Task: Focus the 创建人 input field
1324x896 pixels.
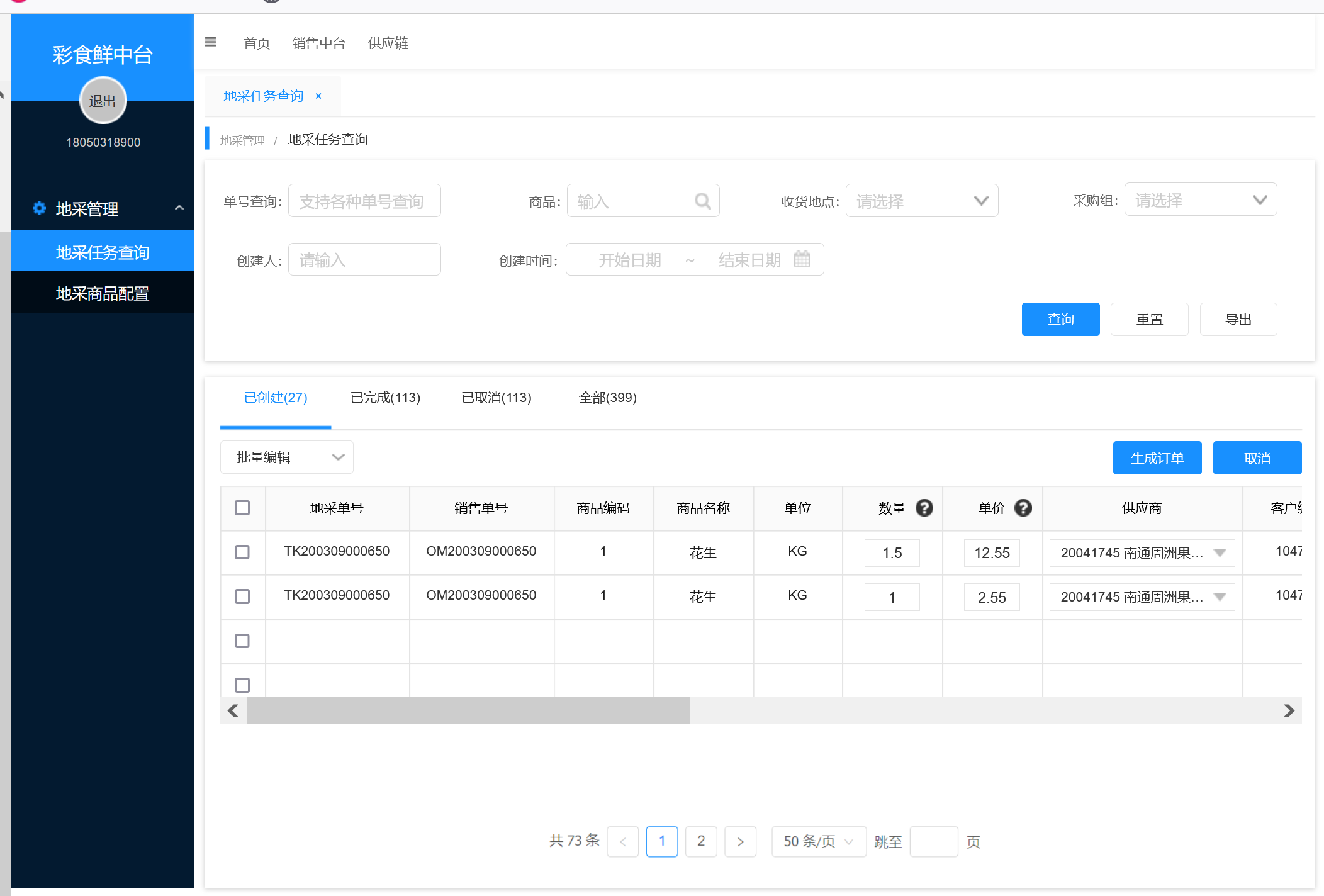Action: click(364, 259)
